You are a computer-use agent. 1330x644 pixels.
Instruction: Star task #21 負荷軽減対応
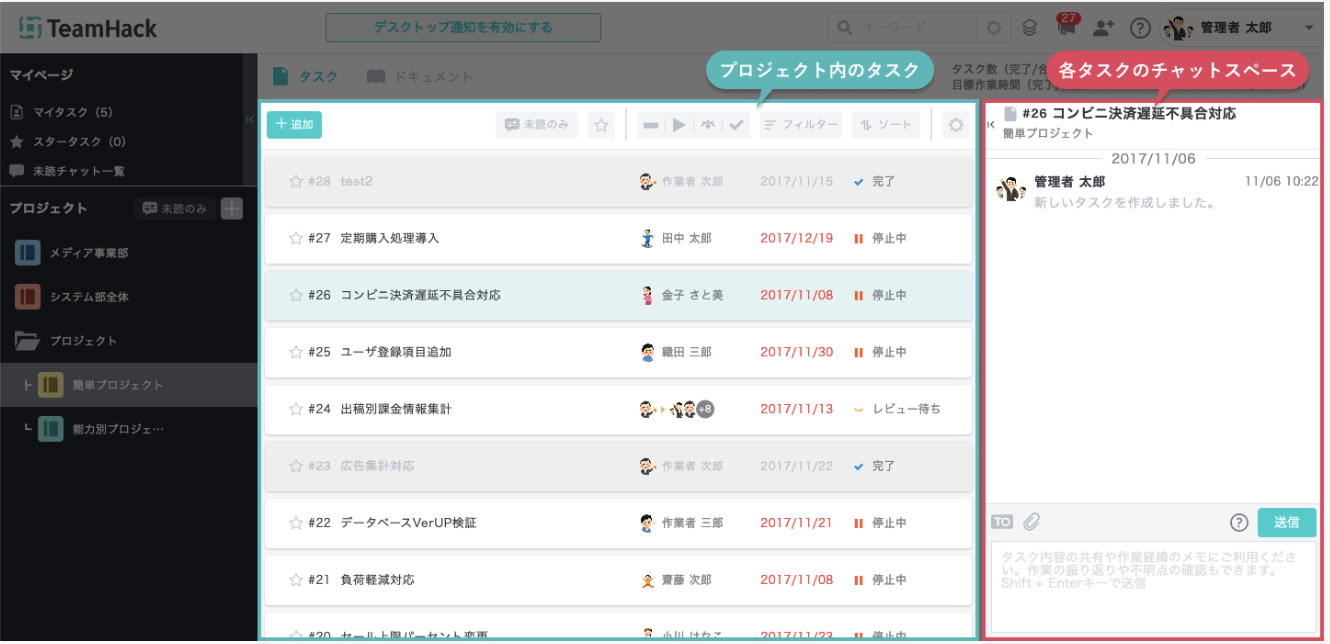pos(295,580)
